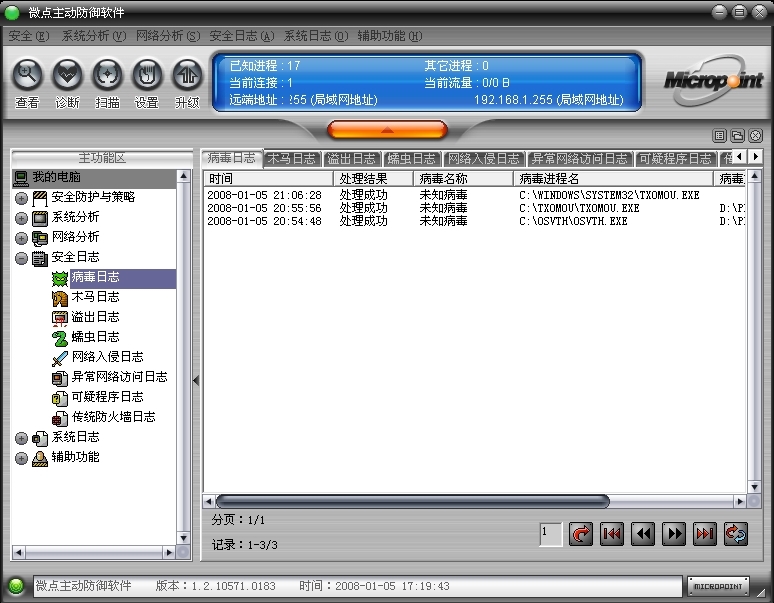Viewport: 774px width, 603px height.
Task: Start the 扫描 (Scan) toolbar icon
Action: (107, 75)
